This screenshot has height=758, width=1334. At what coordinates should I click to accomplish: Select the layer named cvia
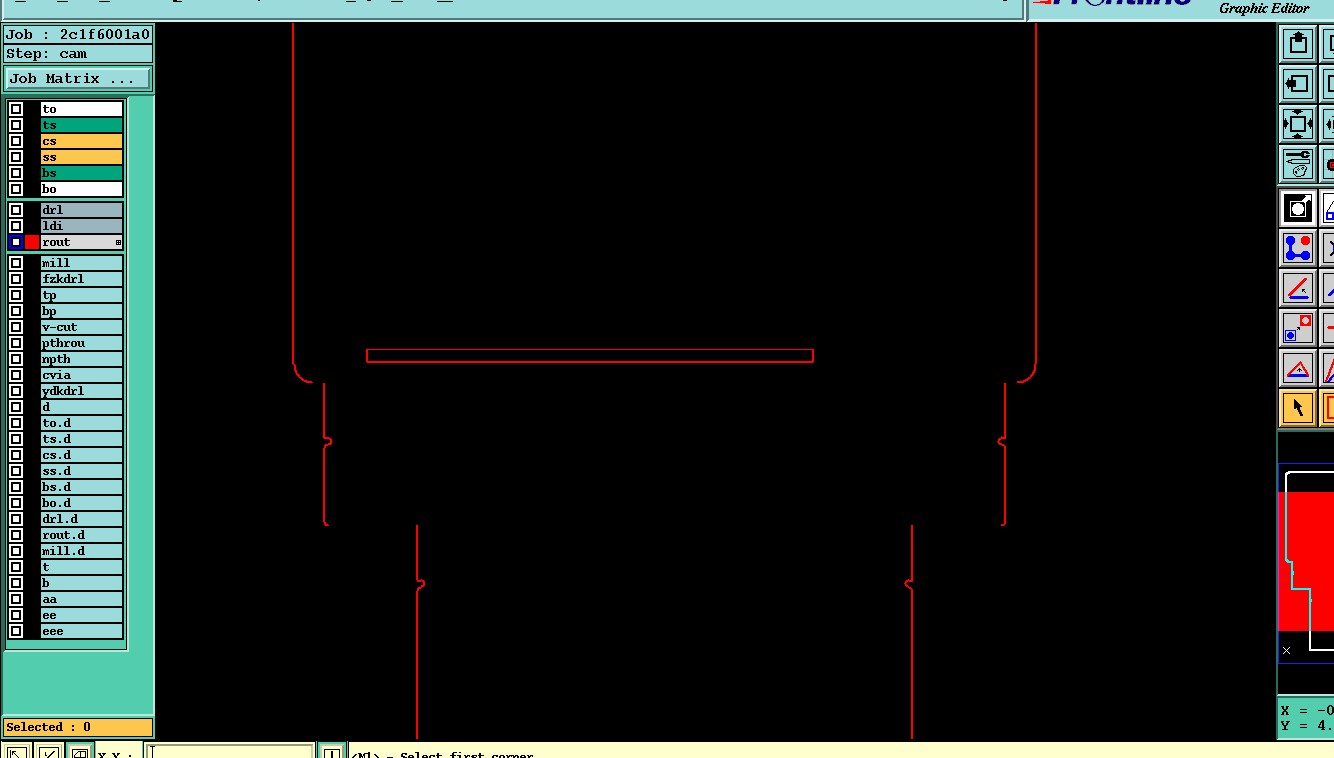click(x=81, y=375)
